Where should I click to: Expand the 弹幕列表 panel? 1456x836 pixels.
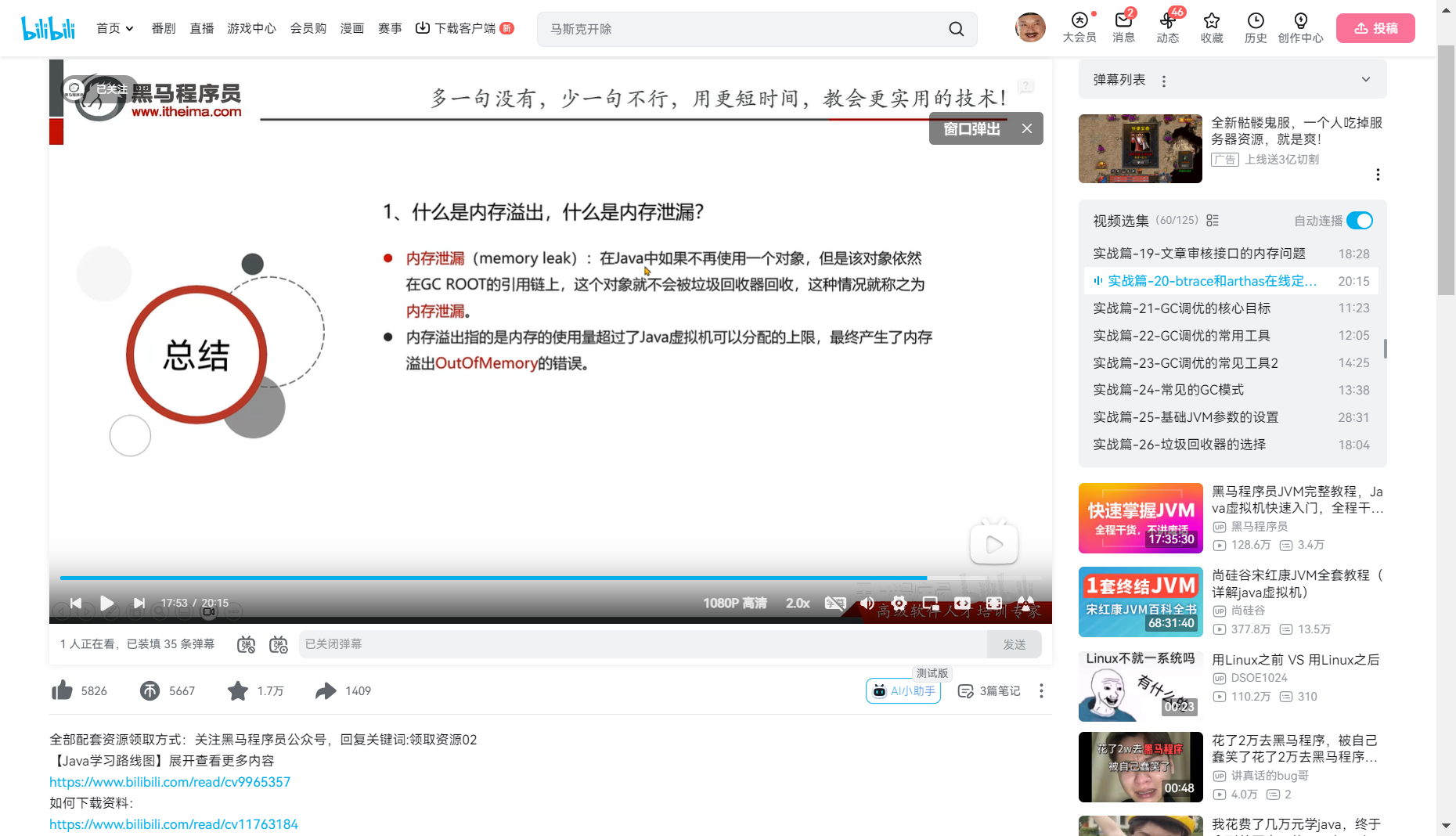(1365, 79)
